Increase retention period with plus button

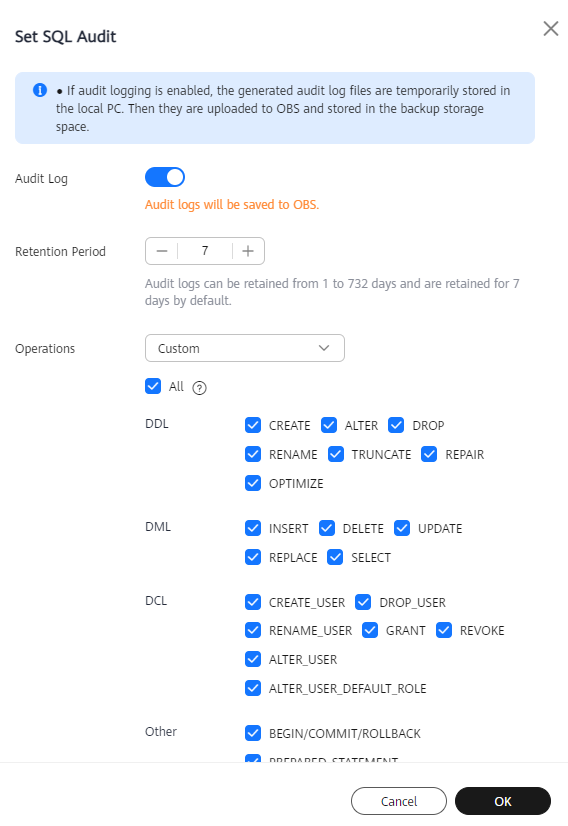coord(248,251)
